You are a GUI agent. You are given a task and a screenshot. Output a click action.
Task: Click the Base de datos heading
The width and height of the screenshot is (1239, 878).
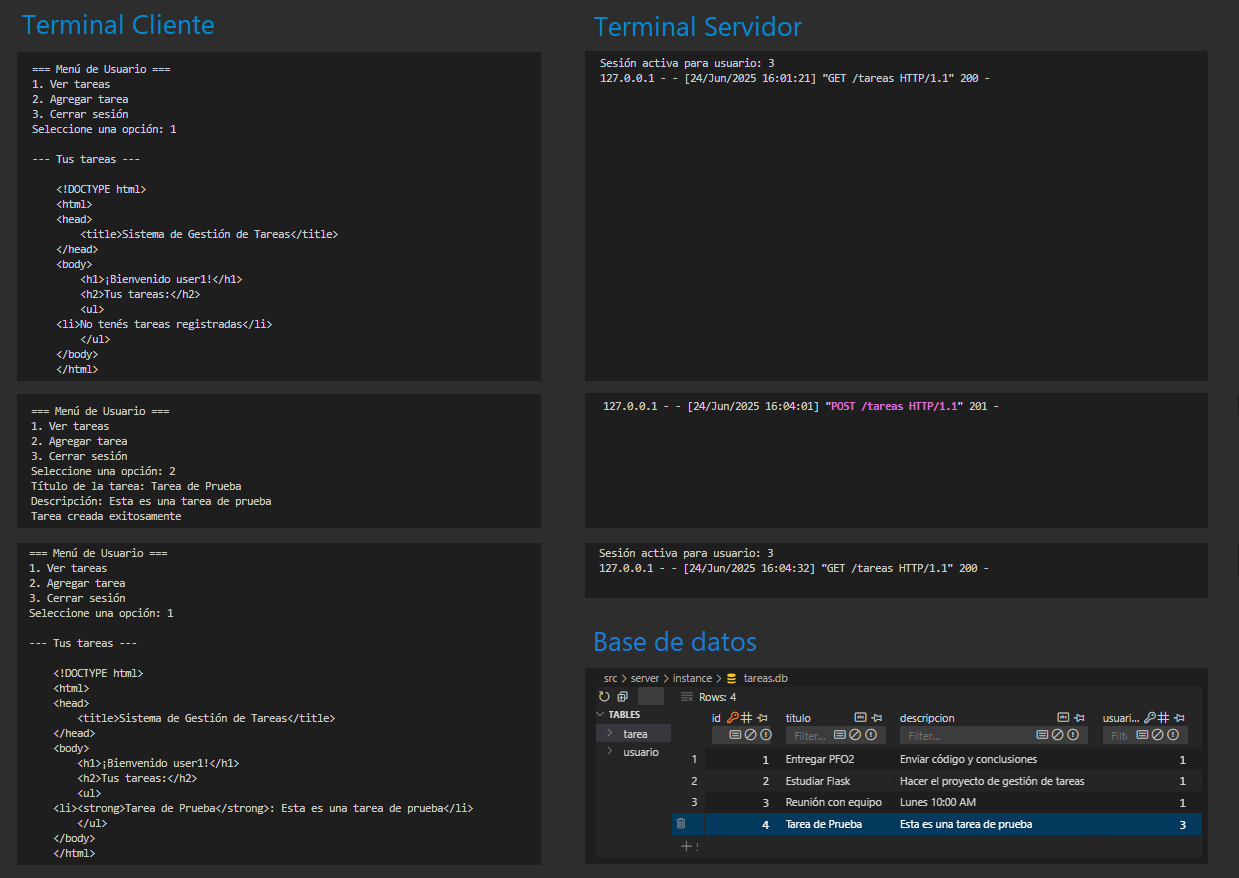[x=675, y=641]
